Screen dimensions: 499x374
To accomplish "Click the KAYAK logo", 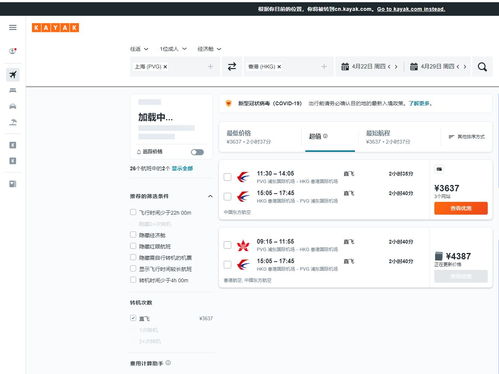I will [x=55, y=28].
